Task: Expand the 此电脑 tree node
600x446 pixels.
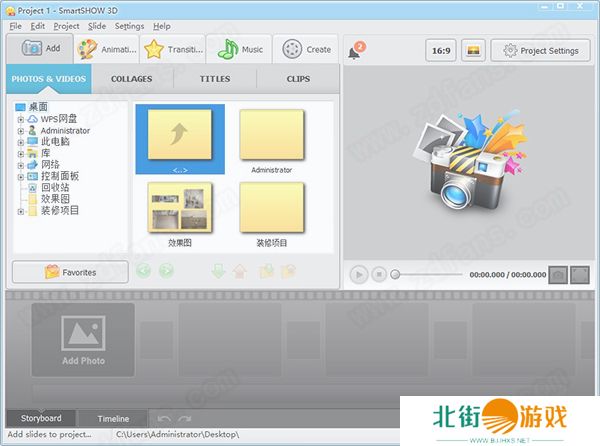Action: (x=20, y=142)
